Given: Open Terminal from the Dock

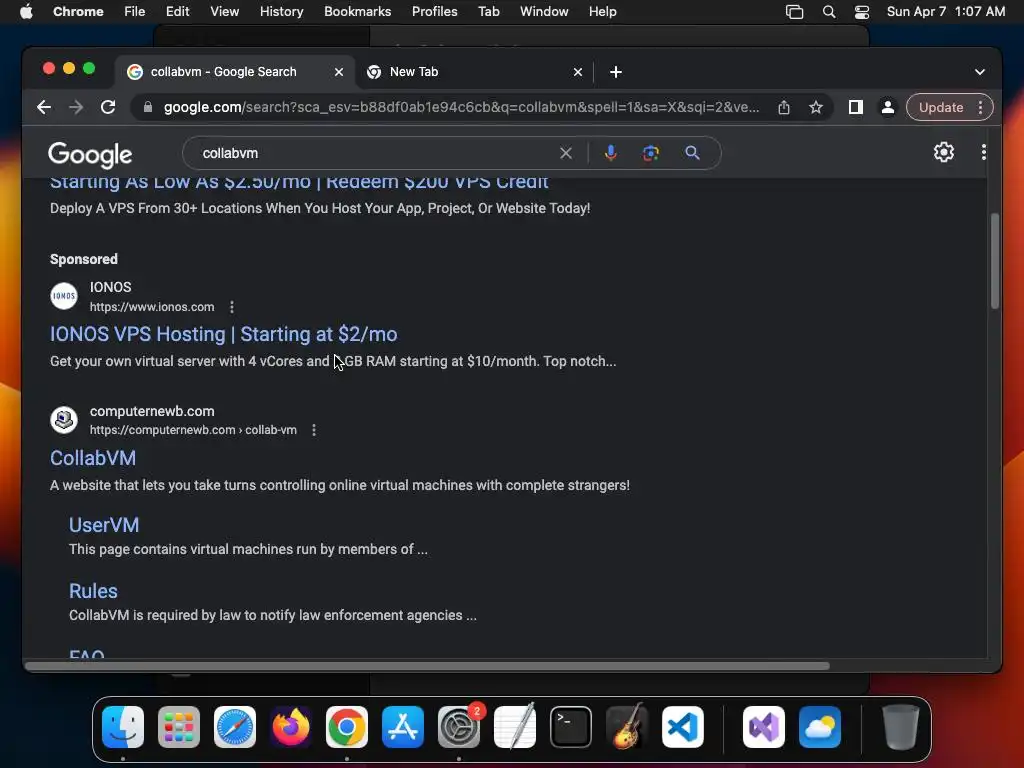Looking at the screenshot, I should point(571,727).
